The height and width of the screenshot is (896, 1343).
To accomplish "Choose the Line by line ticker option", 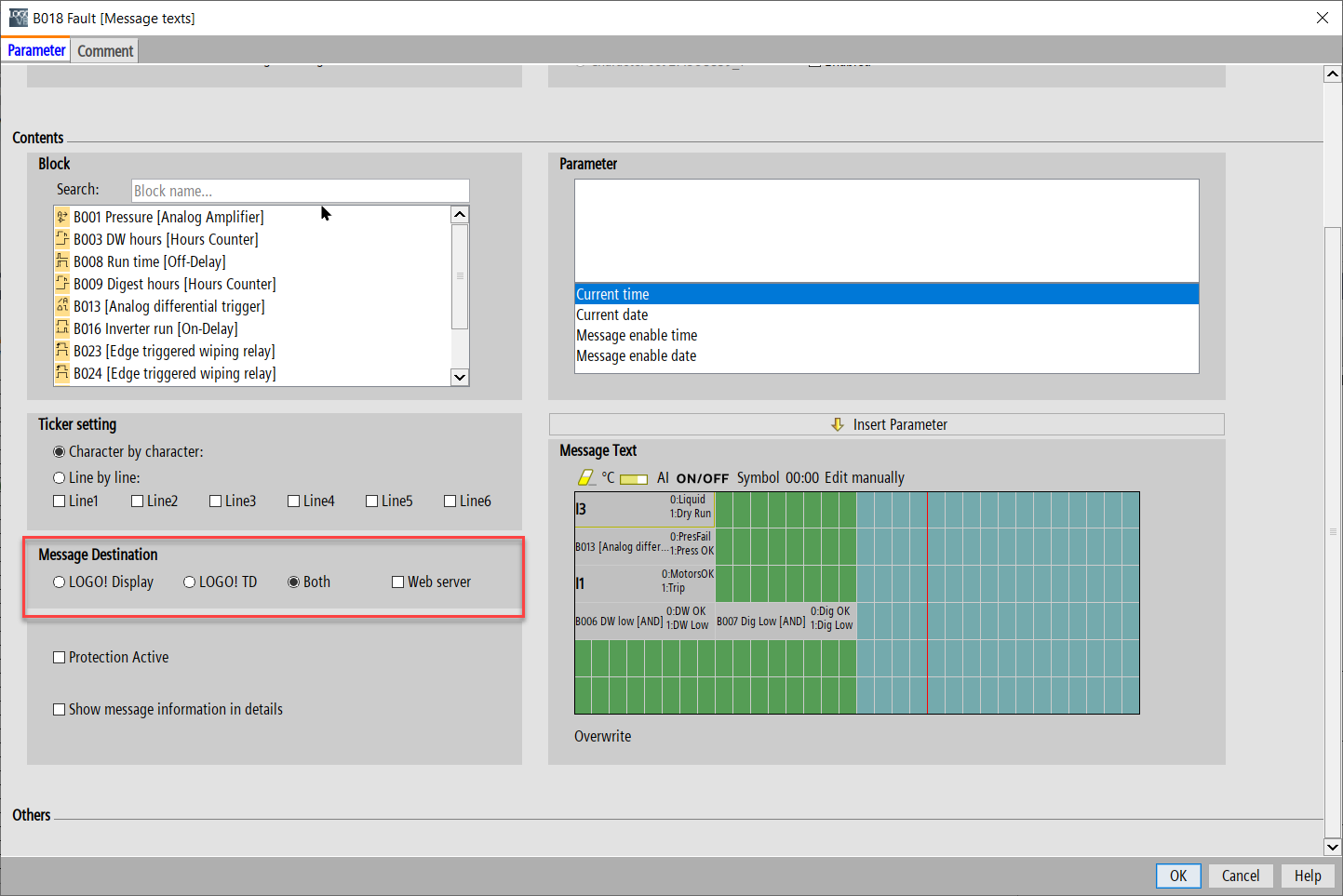I will point(60,478).
